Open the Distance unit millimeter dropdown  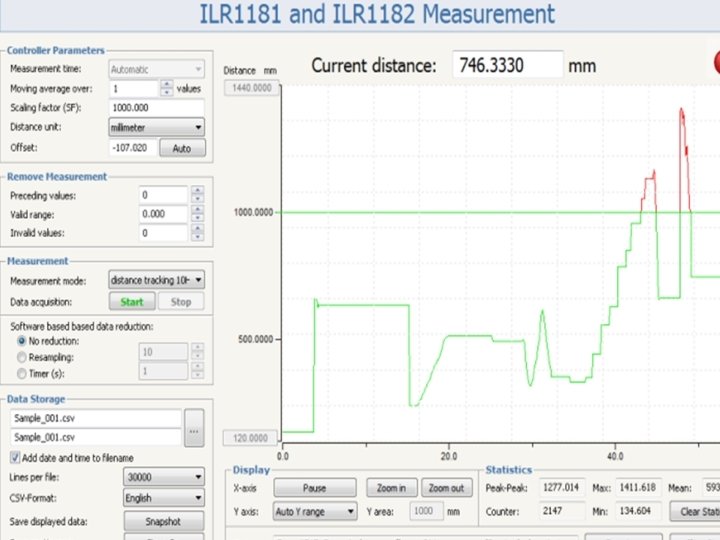click(156, 127)
